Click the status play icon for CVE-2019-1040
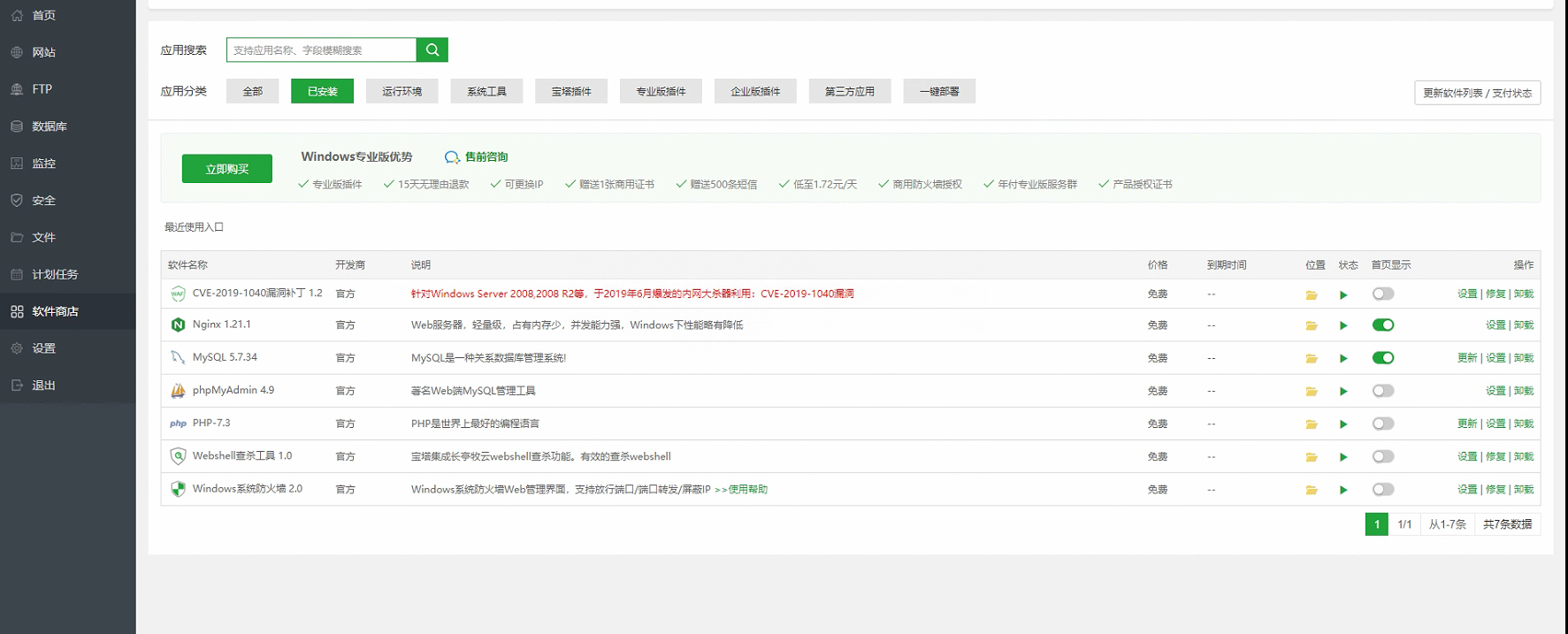This screenshot has width=1568, height=634. click(1343, 294)
